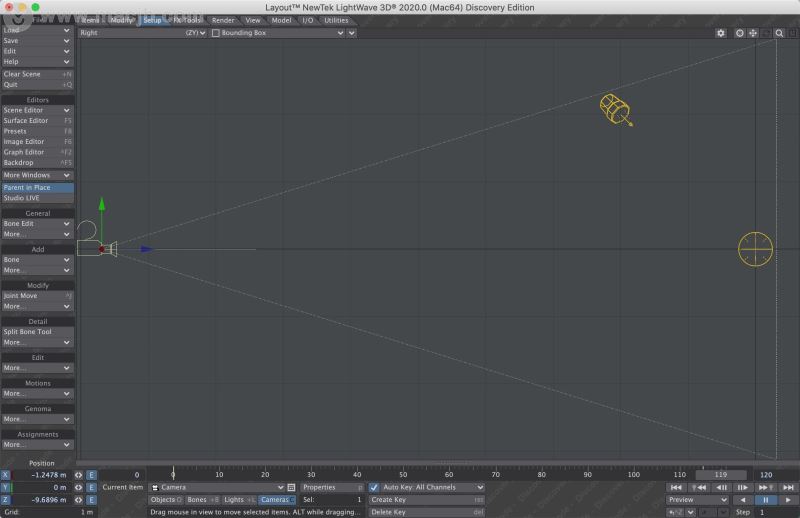Switch selection mode to Objects

point(166,500)
